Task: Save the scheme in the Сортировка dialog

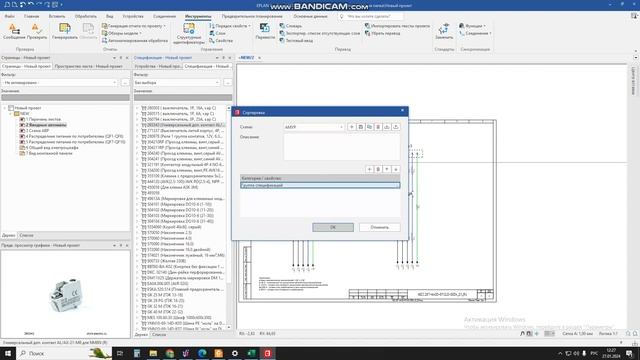Action: [360, 127]
